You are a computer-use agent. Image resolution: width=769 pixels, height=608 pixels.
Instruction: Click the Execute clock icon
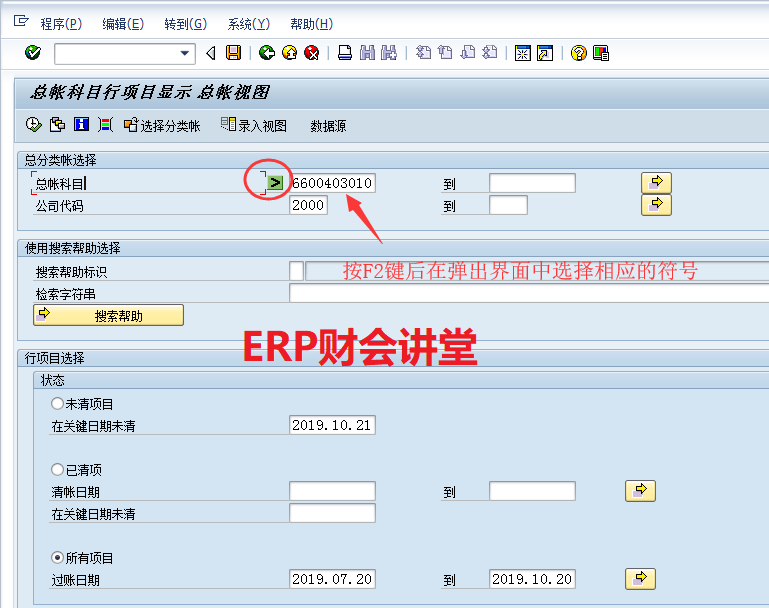pos(33,125)
